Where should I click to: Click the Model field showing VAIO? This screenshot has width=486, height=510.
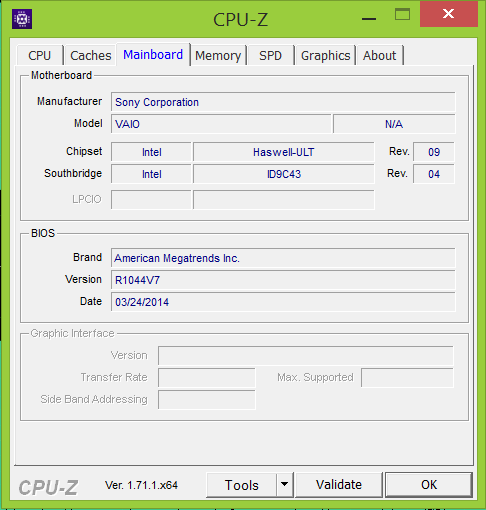click(221, 124)
